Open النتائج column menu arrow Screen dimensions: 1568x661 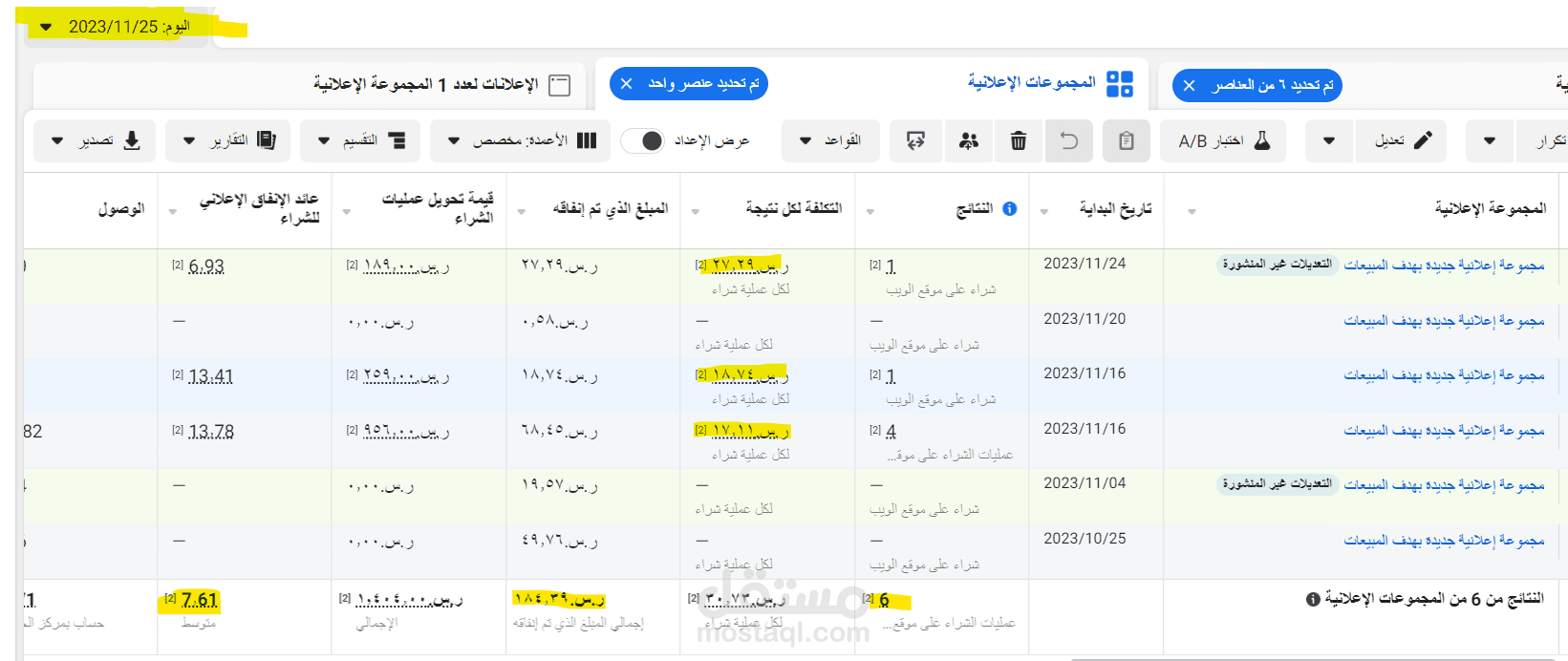[x=870, y=211]
